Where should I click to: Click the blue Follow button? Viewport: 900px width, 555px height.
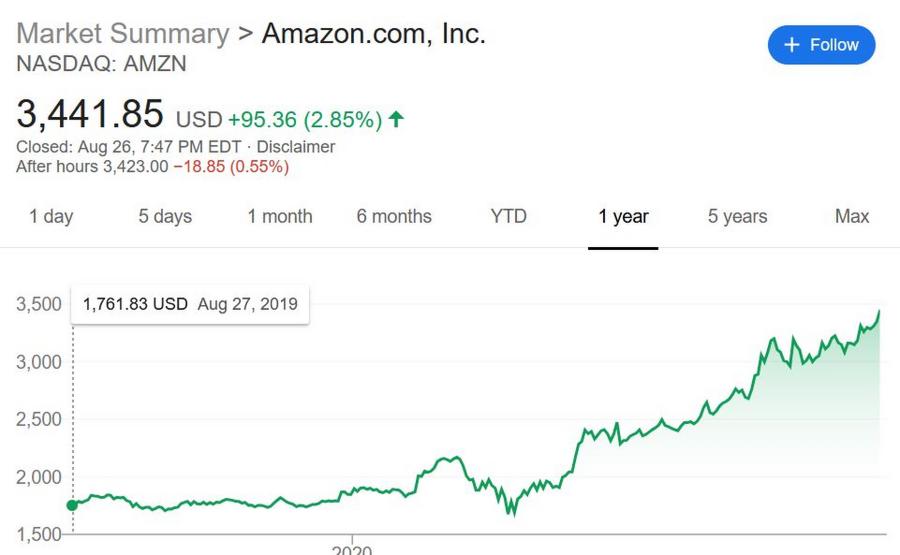pos(821,45)
